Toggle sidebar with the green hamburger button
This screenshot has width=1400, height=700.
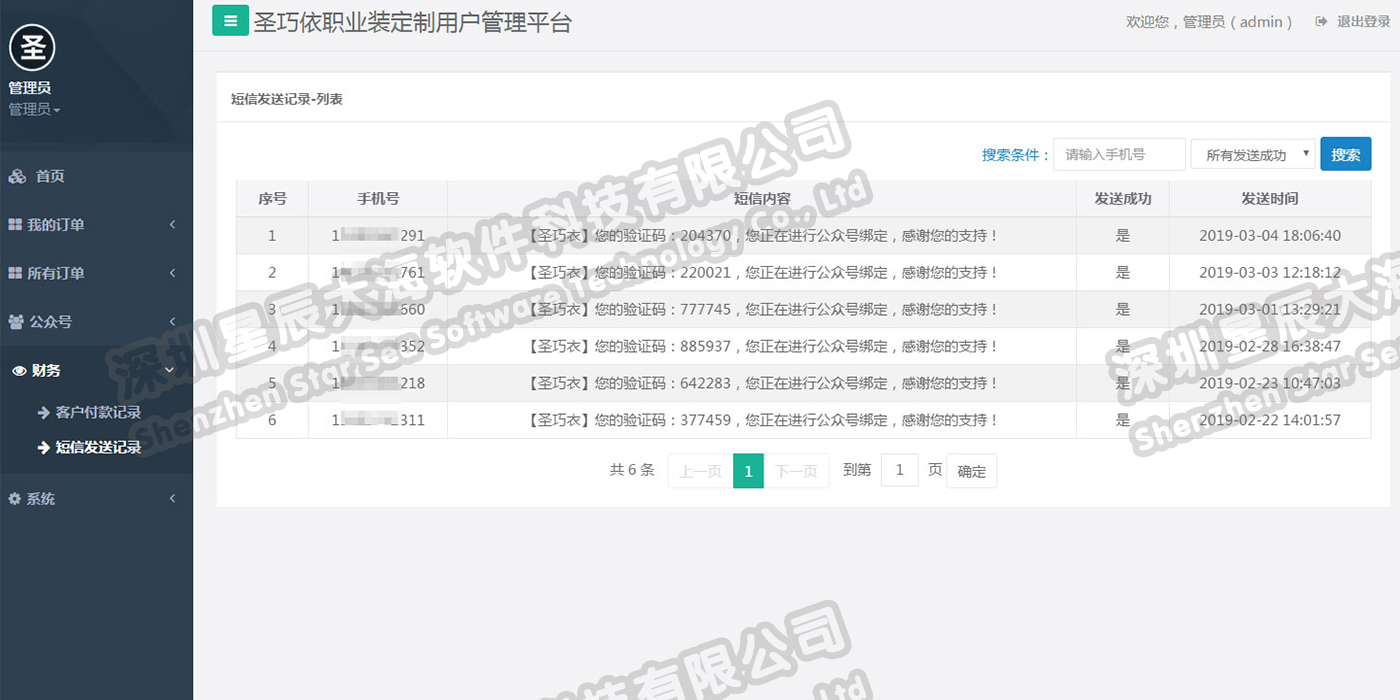(230, 20)
